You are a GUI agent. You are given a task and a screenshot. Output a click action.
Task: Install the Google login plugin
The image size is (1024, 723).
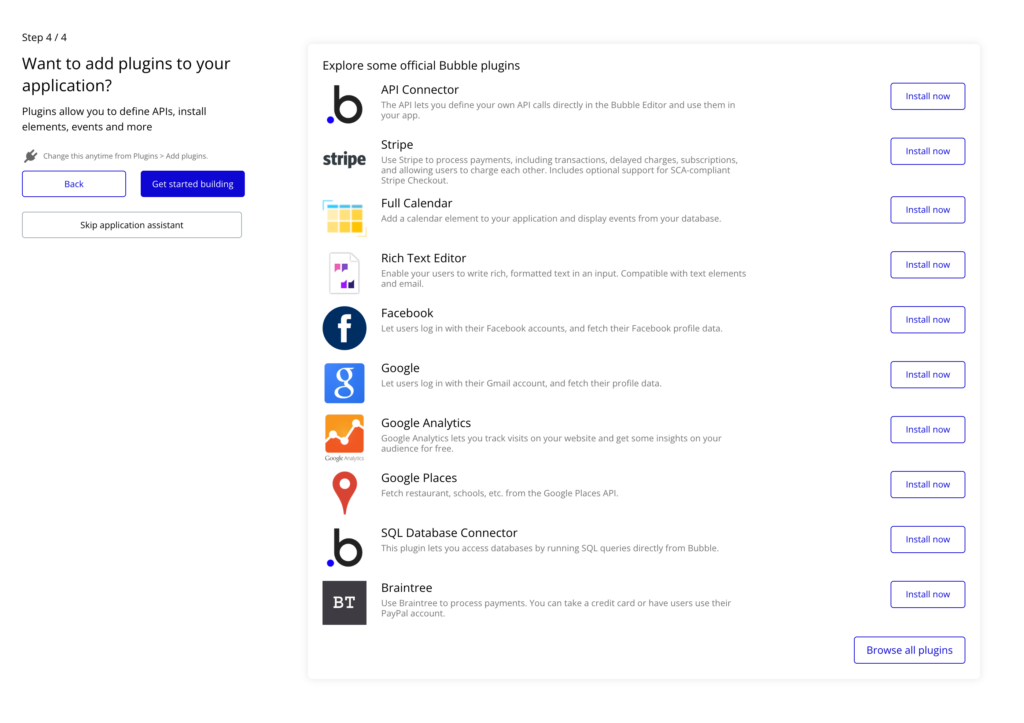click(x=927, y=374)
